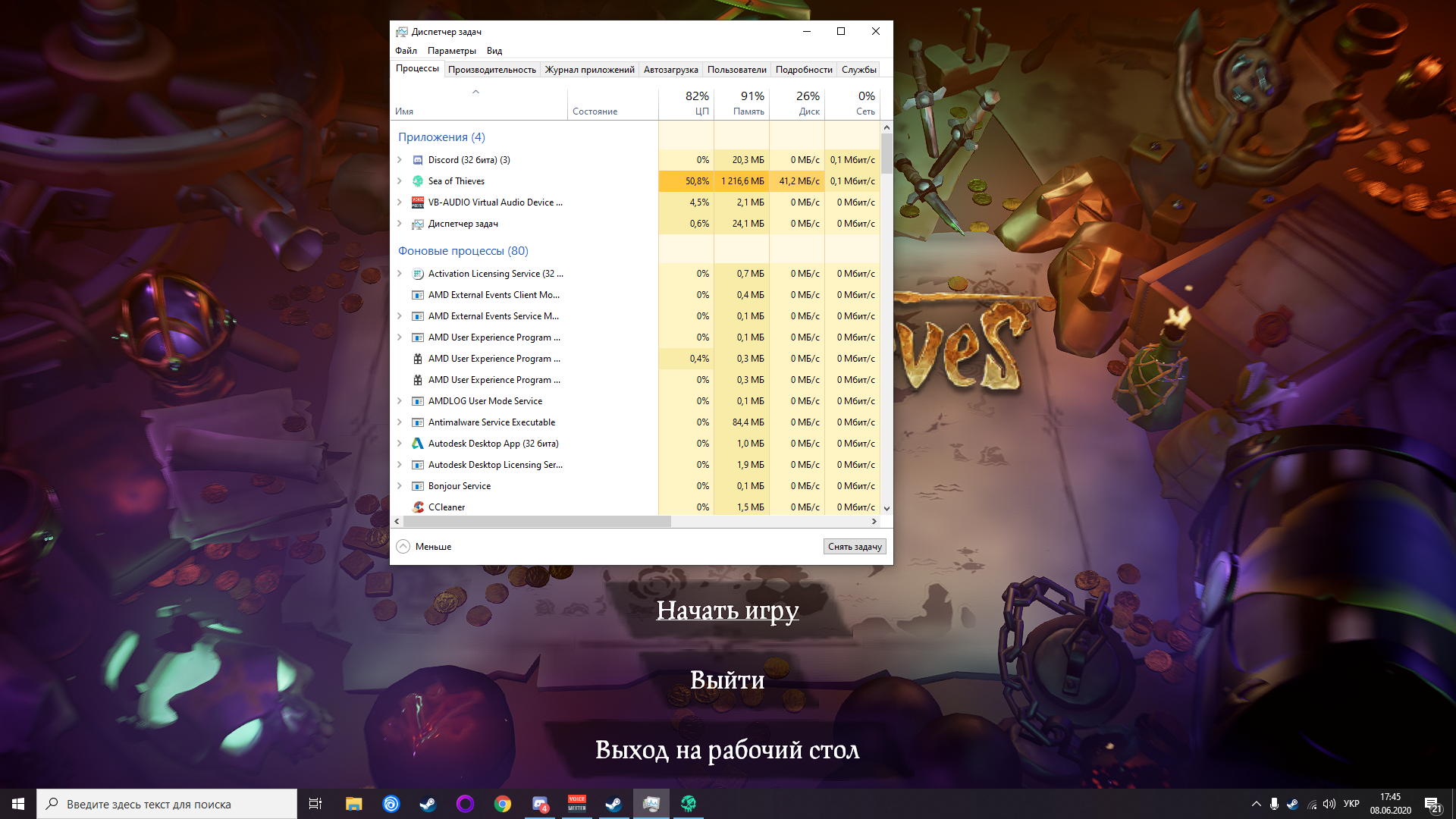Screen dimensions: 1456x819
Task: Open the network Wi-Fi tray icon
Action: pyautogui.click(x=1311, y=804)
